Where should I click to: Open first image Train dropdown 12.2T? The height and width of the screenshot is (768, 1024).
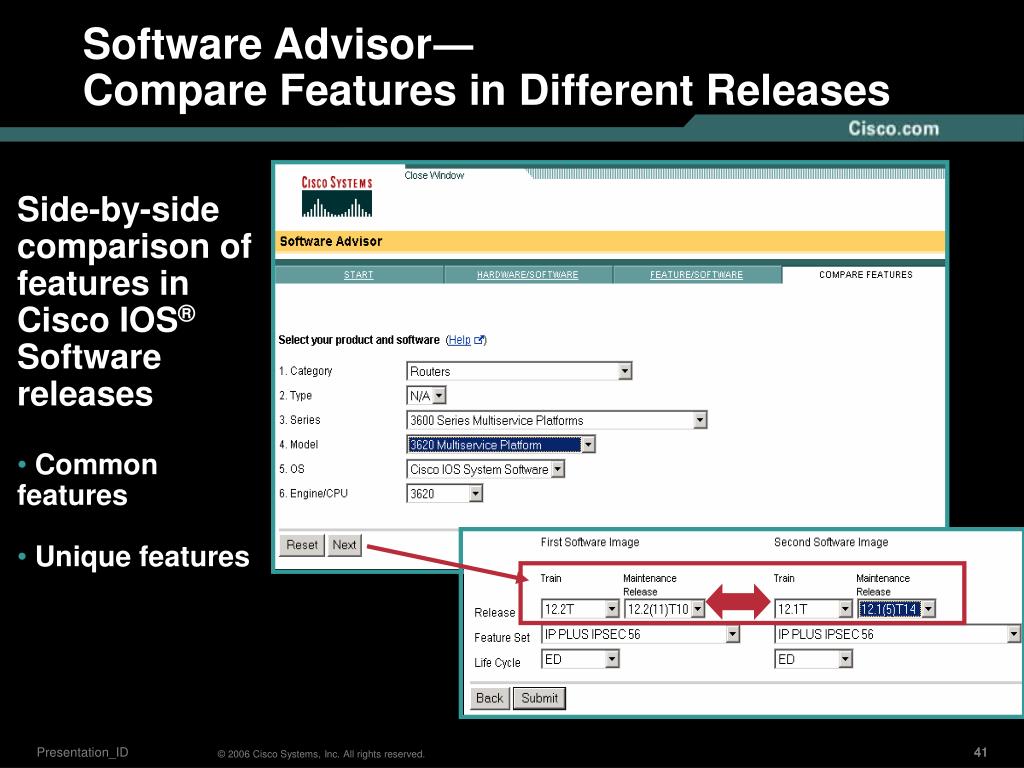(580, 609)
